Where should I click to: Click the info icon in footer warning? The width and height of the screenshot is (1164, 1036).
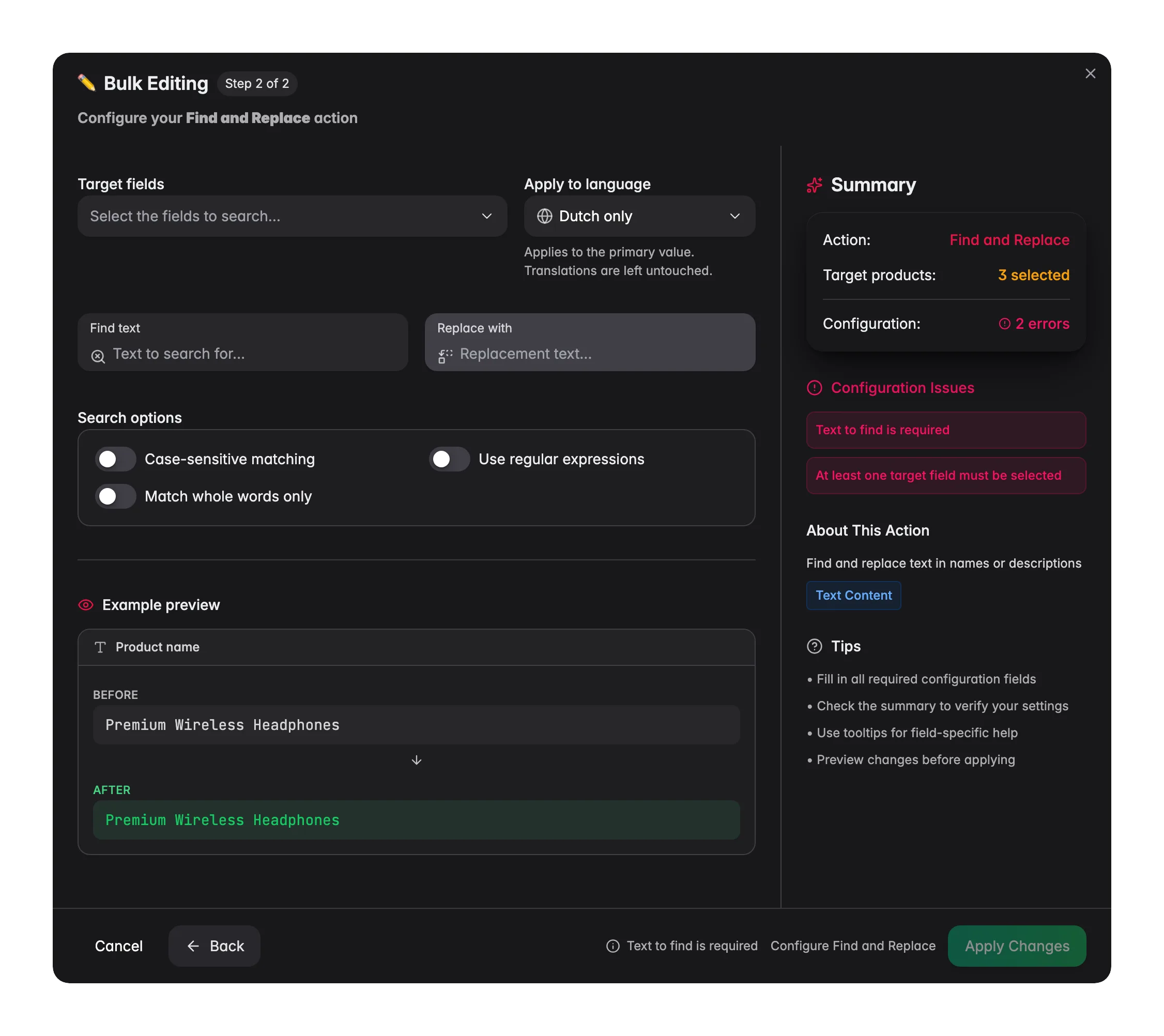coord(612,946)
